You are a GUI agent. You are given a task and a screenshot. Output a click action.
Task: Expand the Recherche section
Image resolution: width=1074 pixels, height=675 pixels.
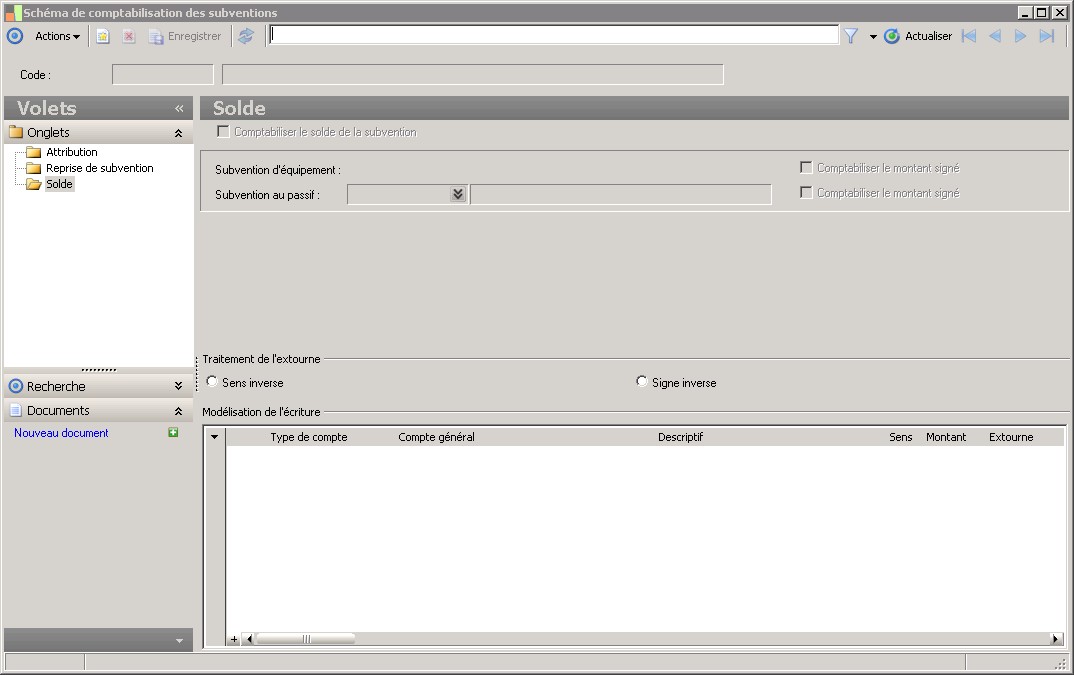coord(178,386)
